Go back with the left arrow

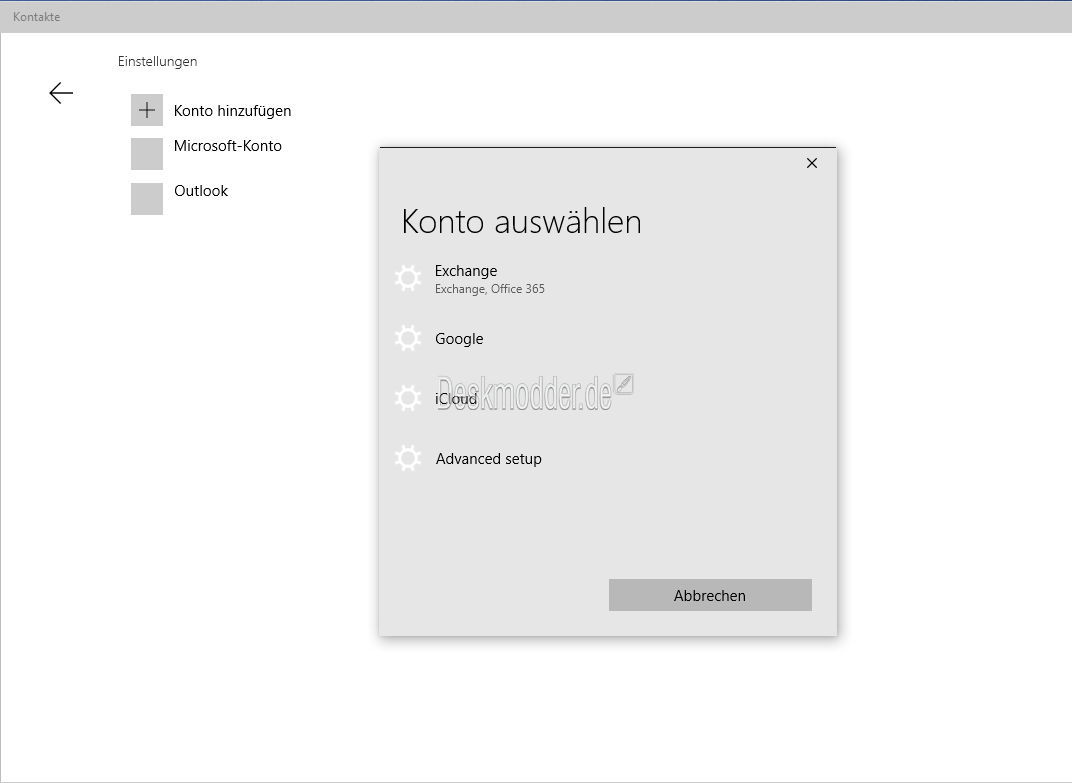(61, 93)
